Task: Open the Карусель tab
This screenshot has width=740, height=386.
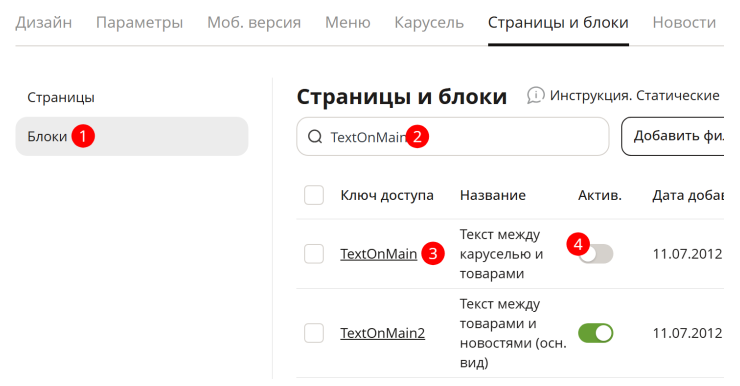Action: coord(429,22)
